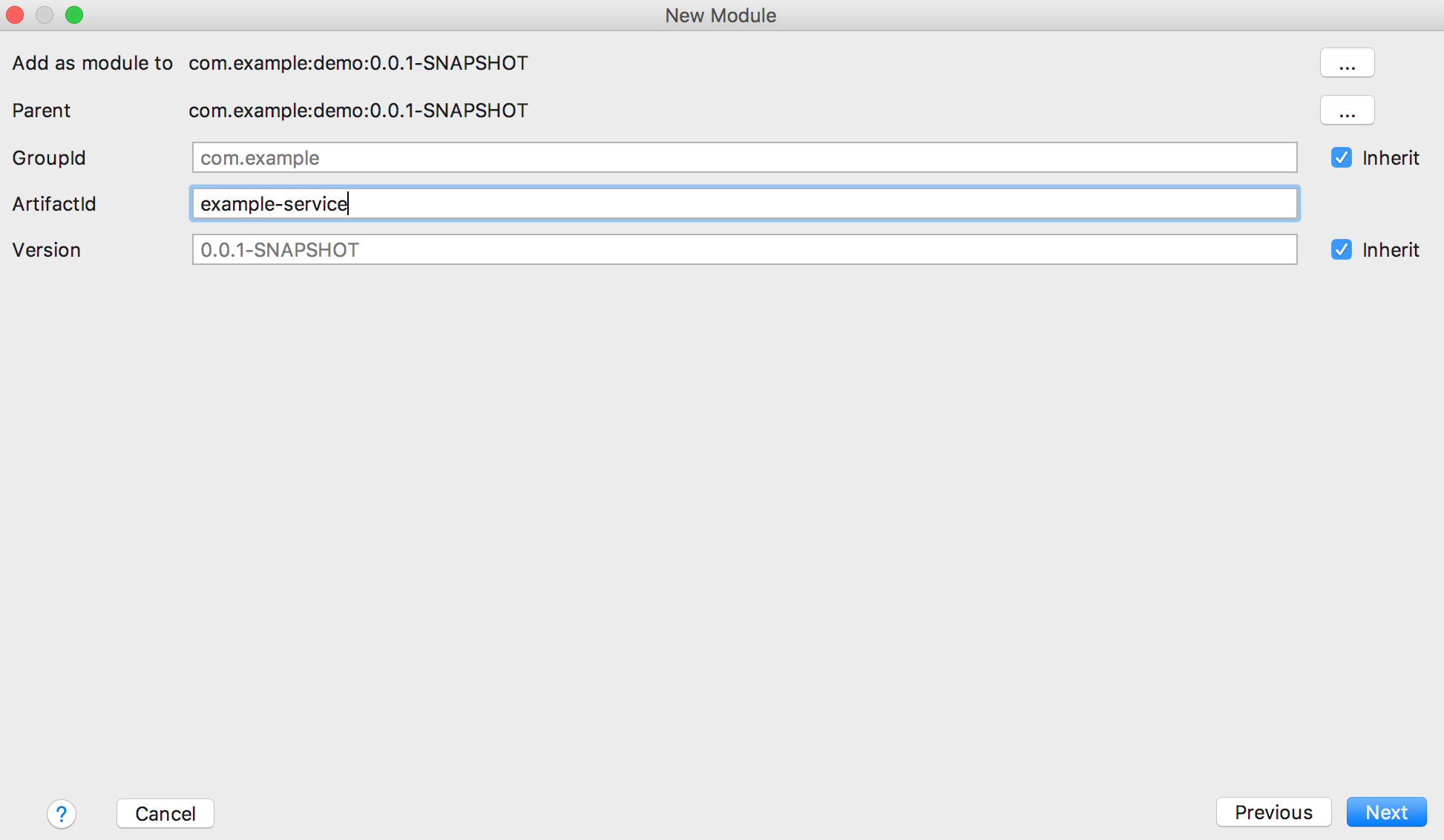Click the GroupId Inherit label
This screenshot has height=840, width=1444.
pos(1391,158)
